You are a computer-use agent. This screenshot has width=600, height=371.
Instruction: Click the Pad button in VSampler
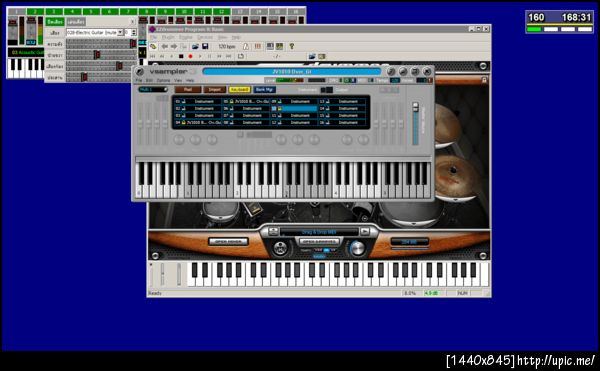188,89
